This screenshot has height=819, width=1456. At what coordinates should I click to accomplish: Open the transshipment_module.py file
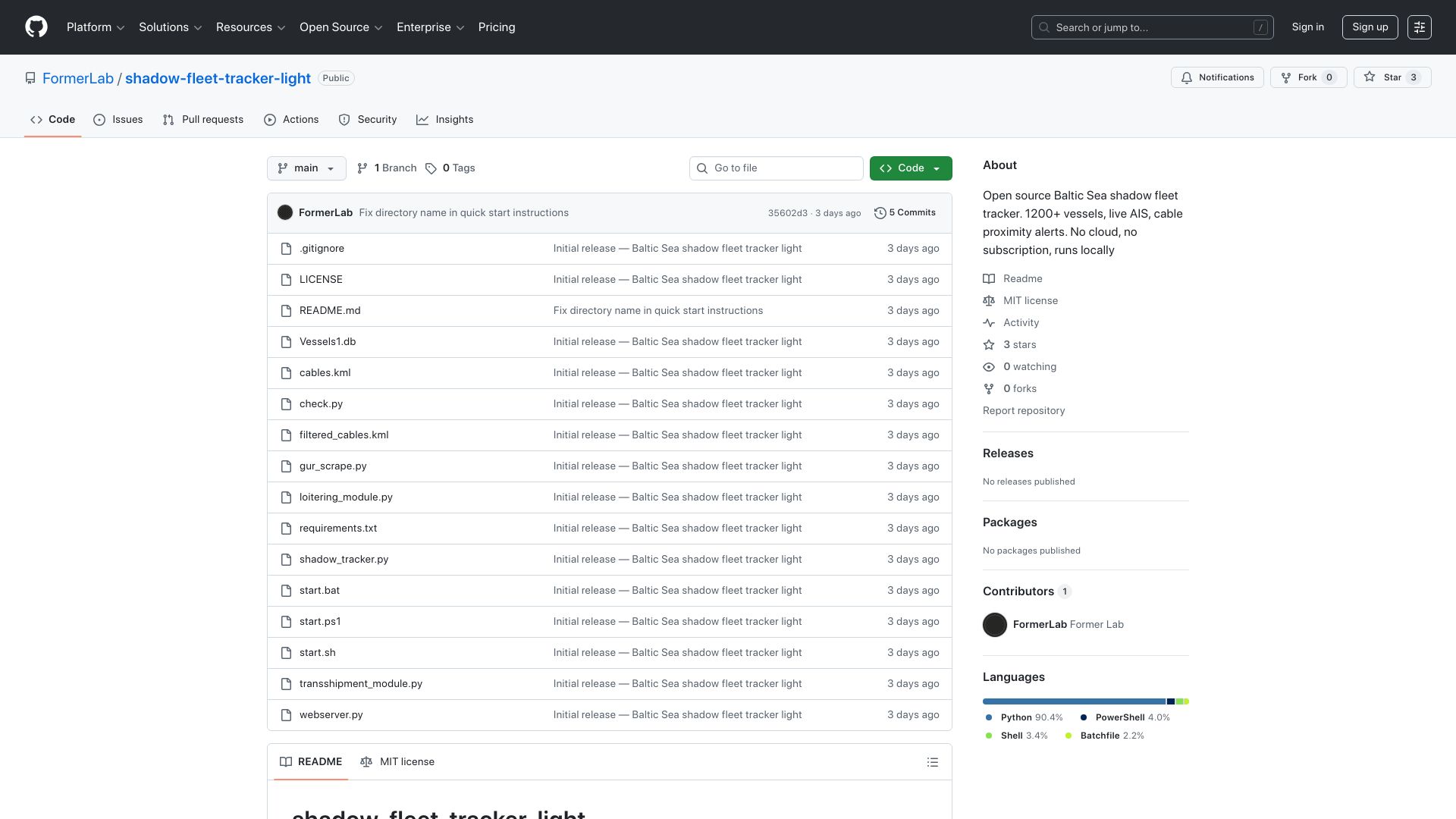click(x=361, y=684)
